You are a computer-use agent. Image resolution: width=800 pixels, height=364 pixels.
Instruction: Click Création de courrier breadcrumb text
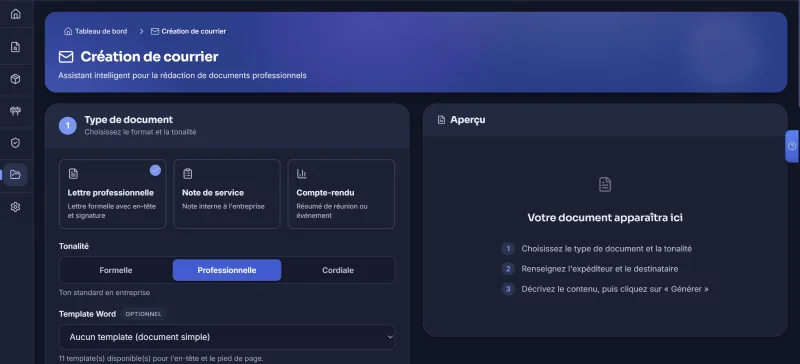coord(194,31)
